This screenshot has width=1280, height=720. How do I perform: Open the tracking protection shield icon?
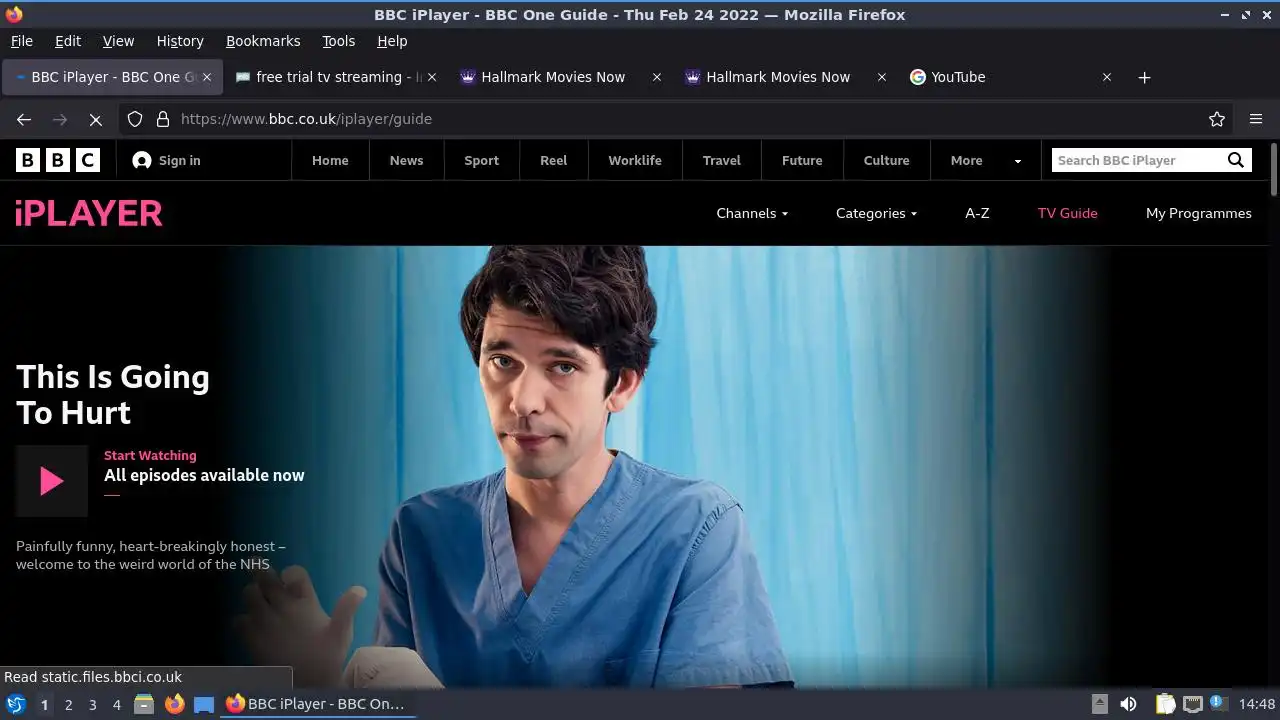click(135, 119)
